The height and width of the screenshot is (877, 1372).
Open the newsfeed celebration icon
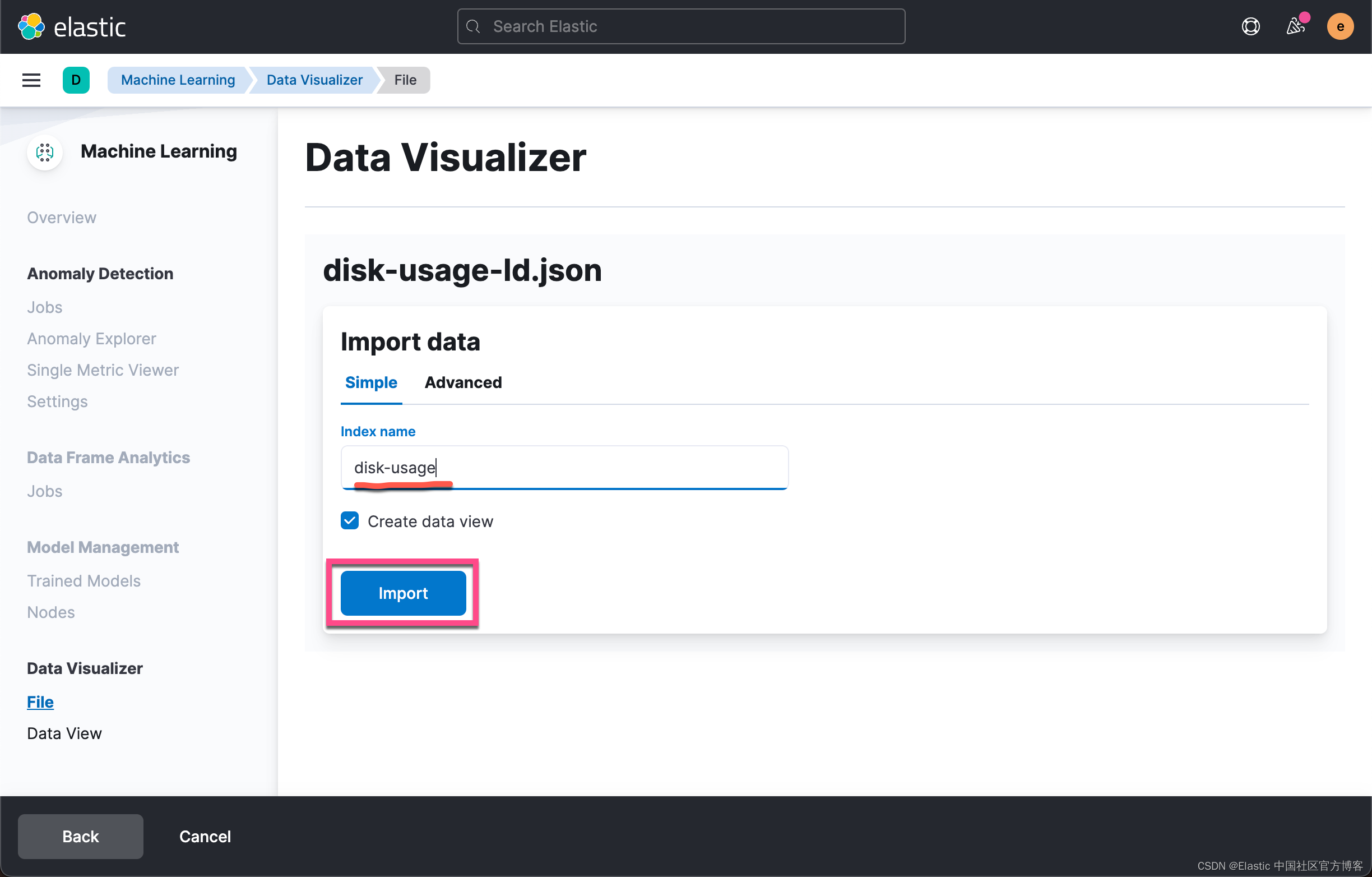click(x=1295, y=26)
